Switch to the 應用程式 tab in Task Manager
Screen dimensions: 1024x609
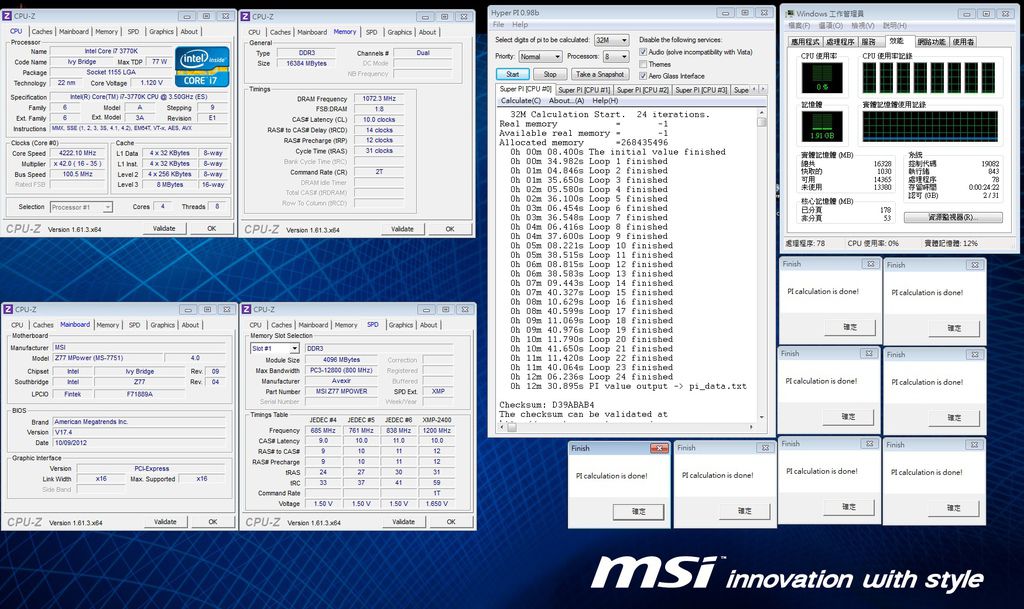click(x=805, y=42)
